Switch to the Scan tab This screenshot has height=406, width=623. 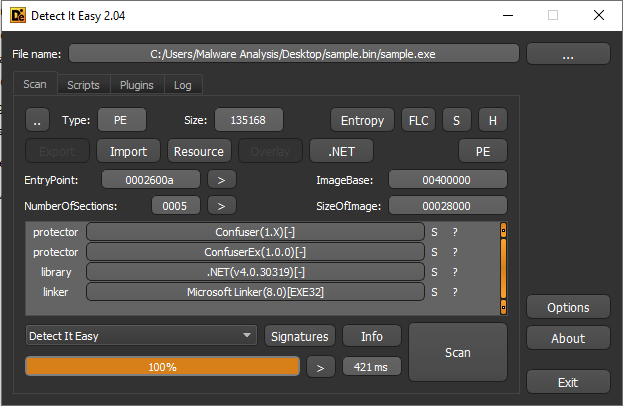tap(35, 84)
